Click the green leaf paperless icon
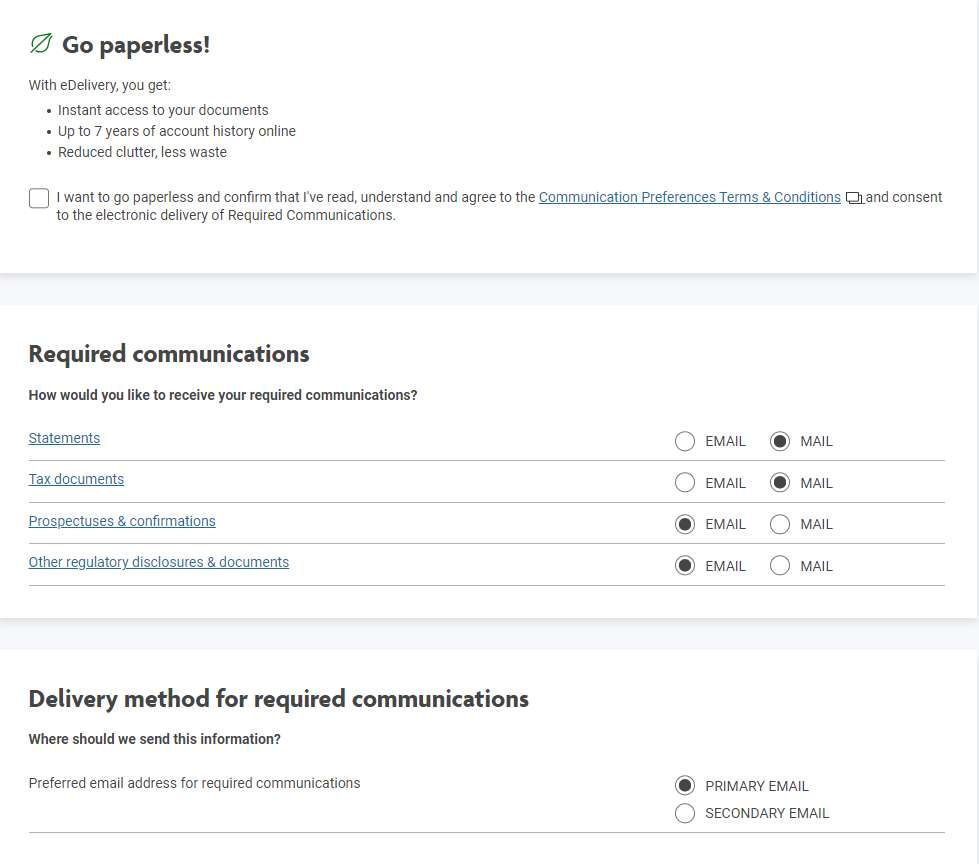Viewport: 979px width, 864px height. (41, 44)
